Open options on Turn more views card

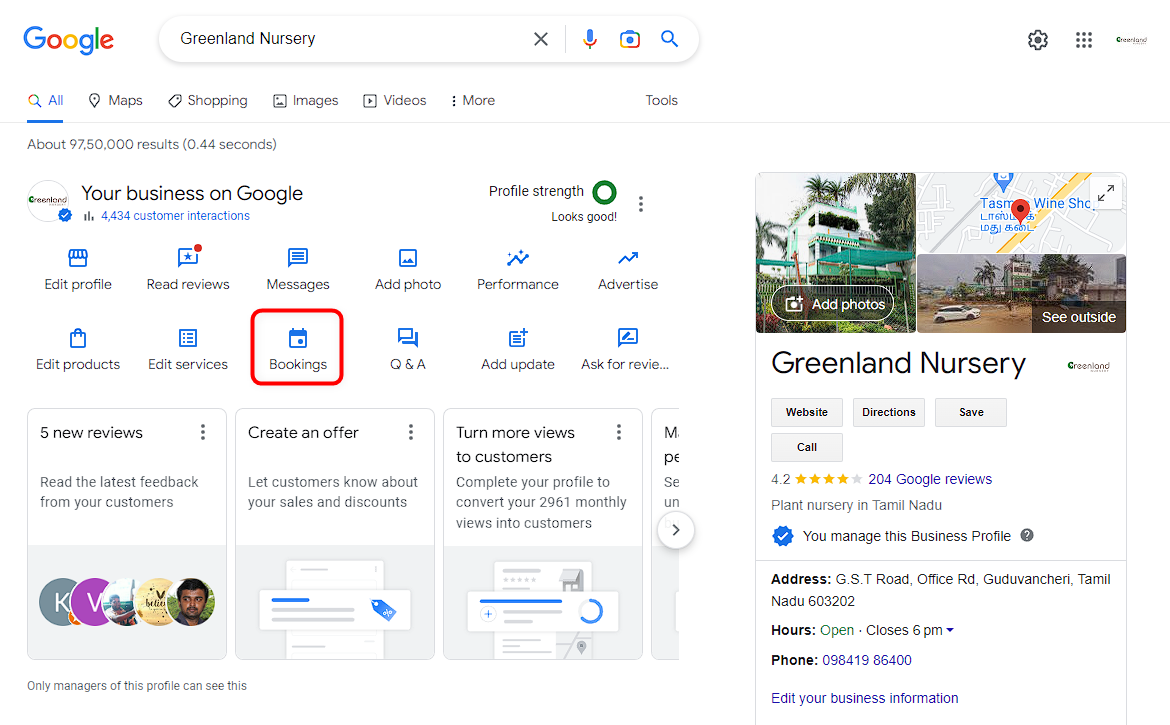619,433
